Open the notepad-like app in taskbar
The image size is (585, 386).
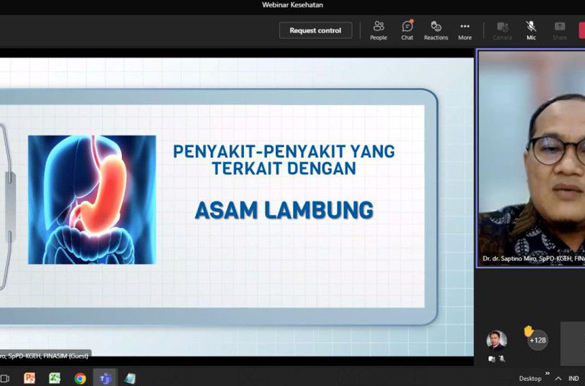tap(130, 378)
